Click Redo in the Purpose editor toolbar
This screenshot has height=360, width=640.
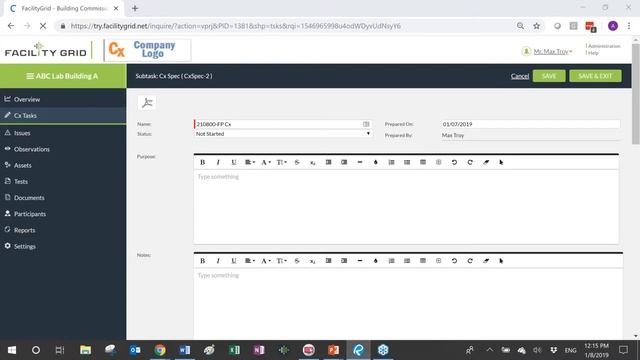tap(470, 162)
